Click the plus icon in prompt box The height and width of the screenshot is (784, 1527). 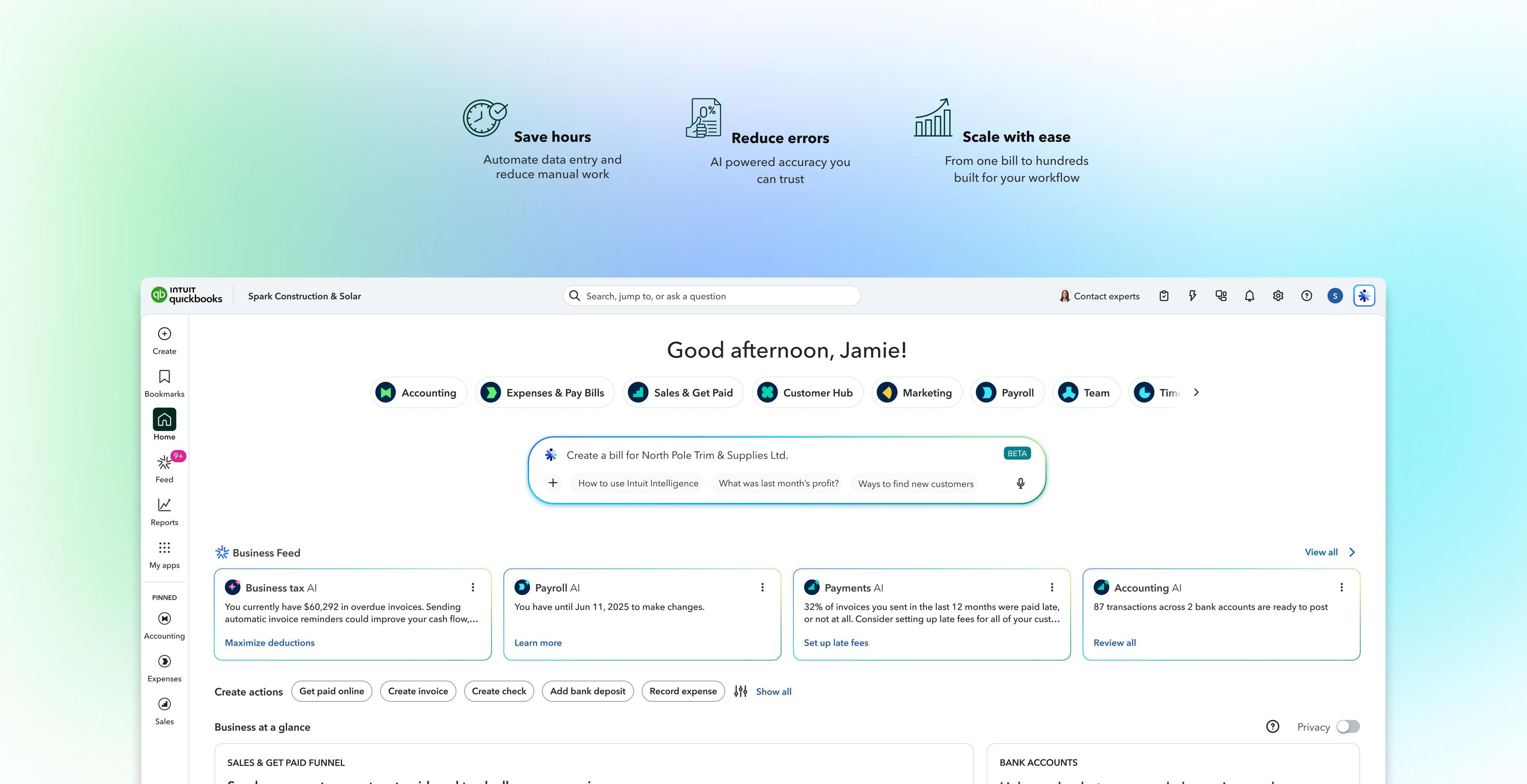(552, 483)
